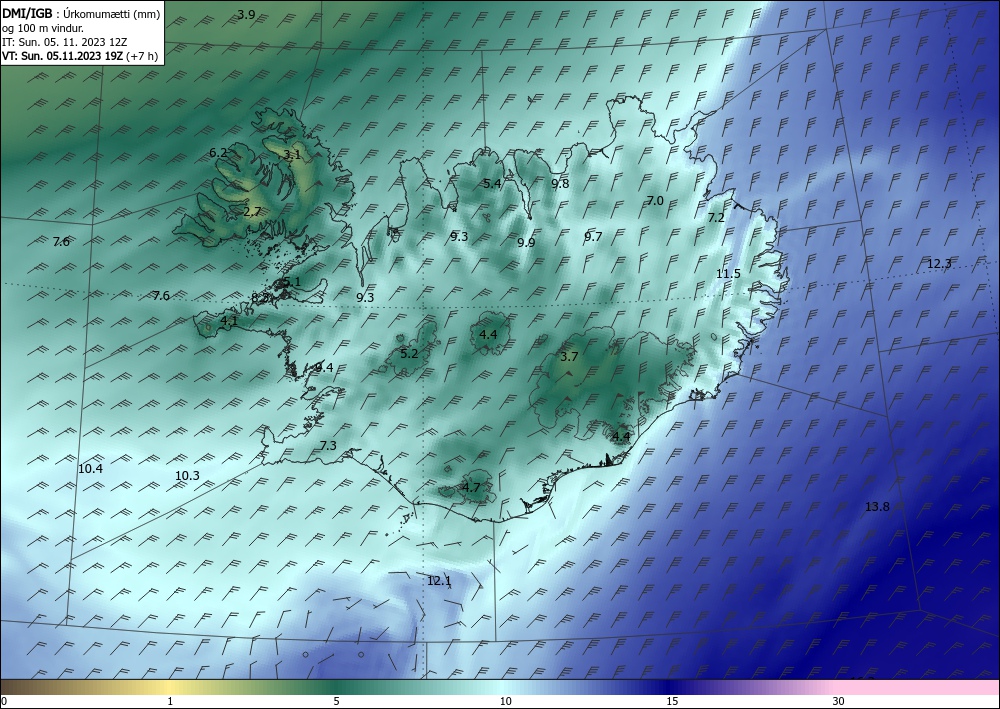Click the 'og 100 m vindur.' line

point(43,28)
